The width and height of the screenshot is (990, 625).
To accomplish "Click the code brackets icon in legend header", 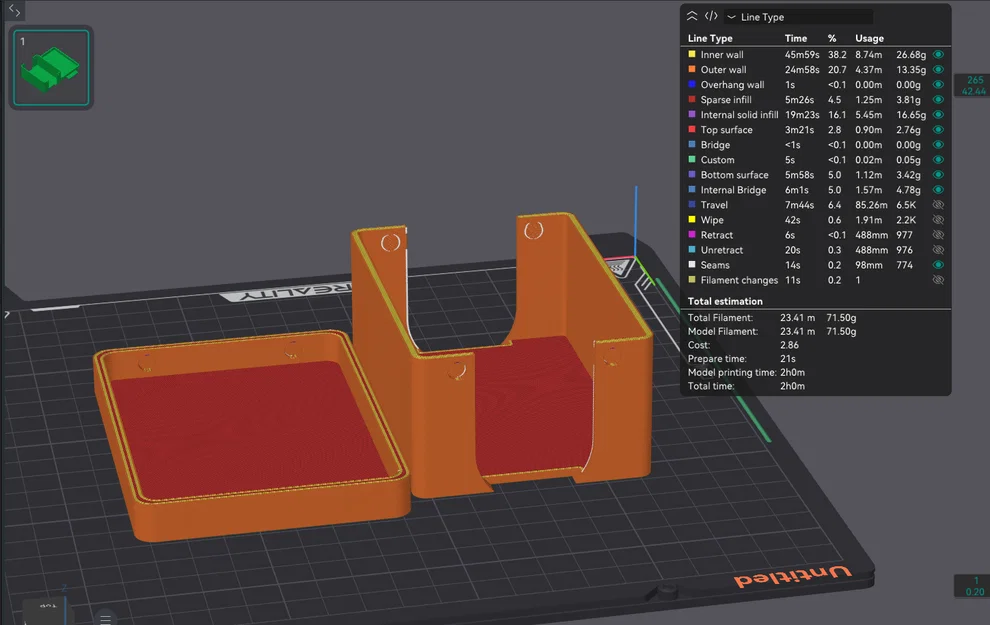I will click(711, 16).
